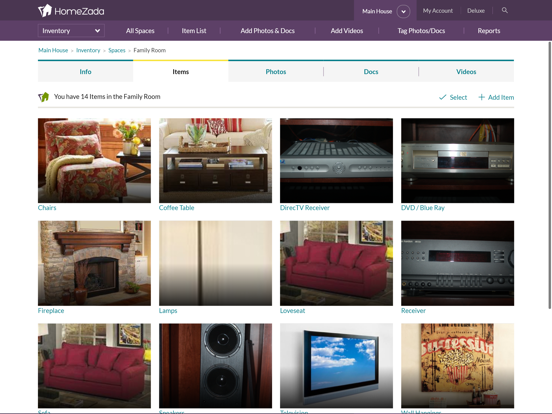Click the Fireplace item label

(x=51, y=310)
